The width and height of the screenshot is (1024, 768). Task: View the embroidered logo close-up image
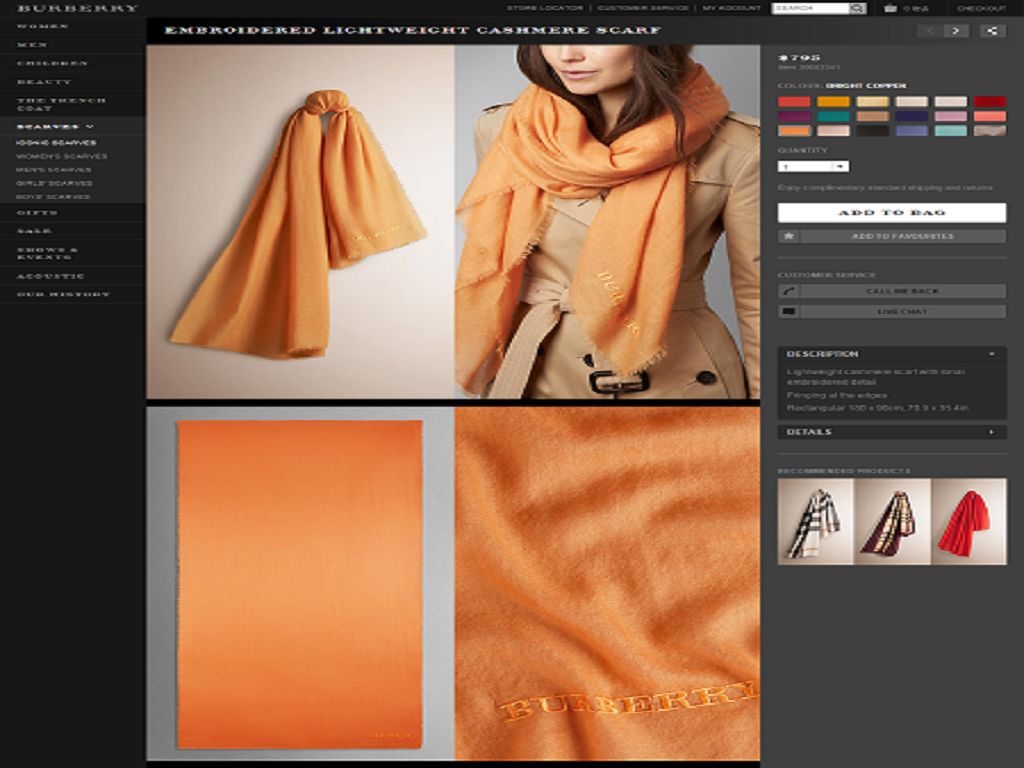[607, 584]
